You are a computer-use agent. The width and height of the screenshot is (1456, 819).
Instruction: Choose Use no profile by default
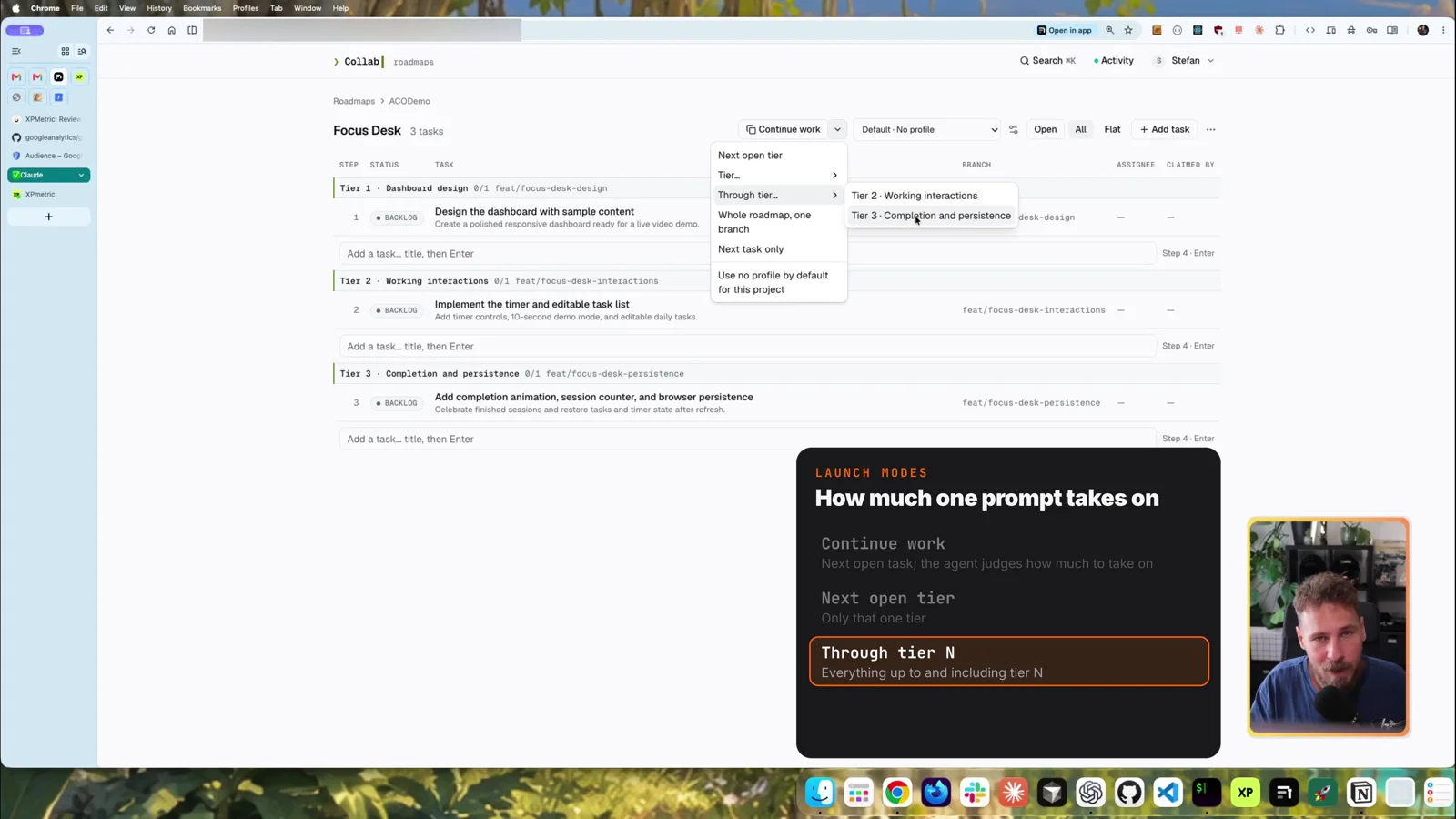click(x=778, y=282)
